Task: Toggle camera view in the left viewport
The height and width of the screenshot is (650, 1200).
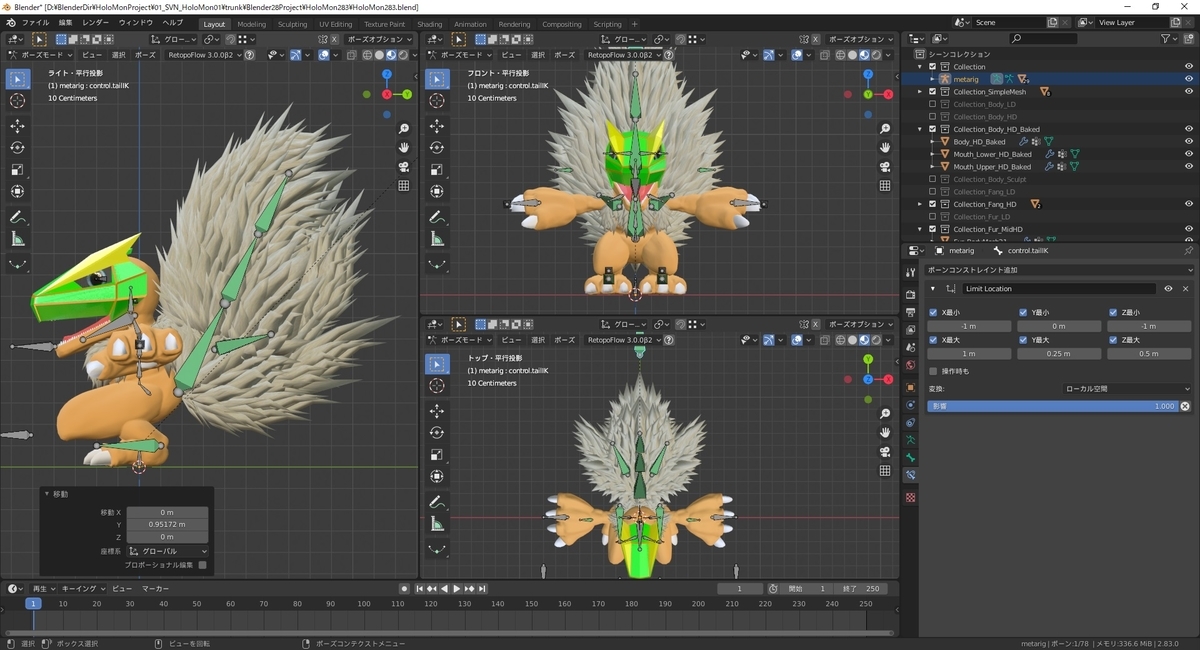Action: (404, 167)
